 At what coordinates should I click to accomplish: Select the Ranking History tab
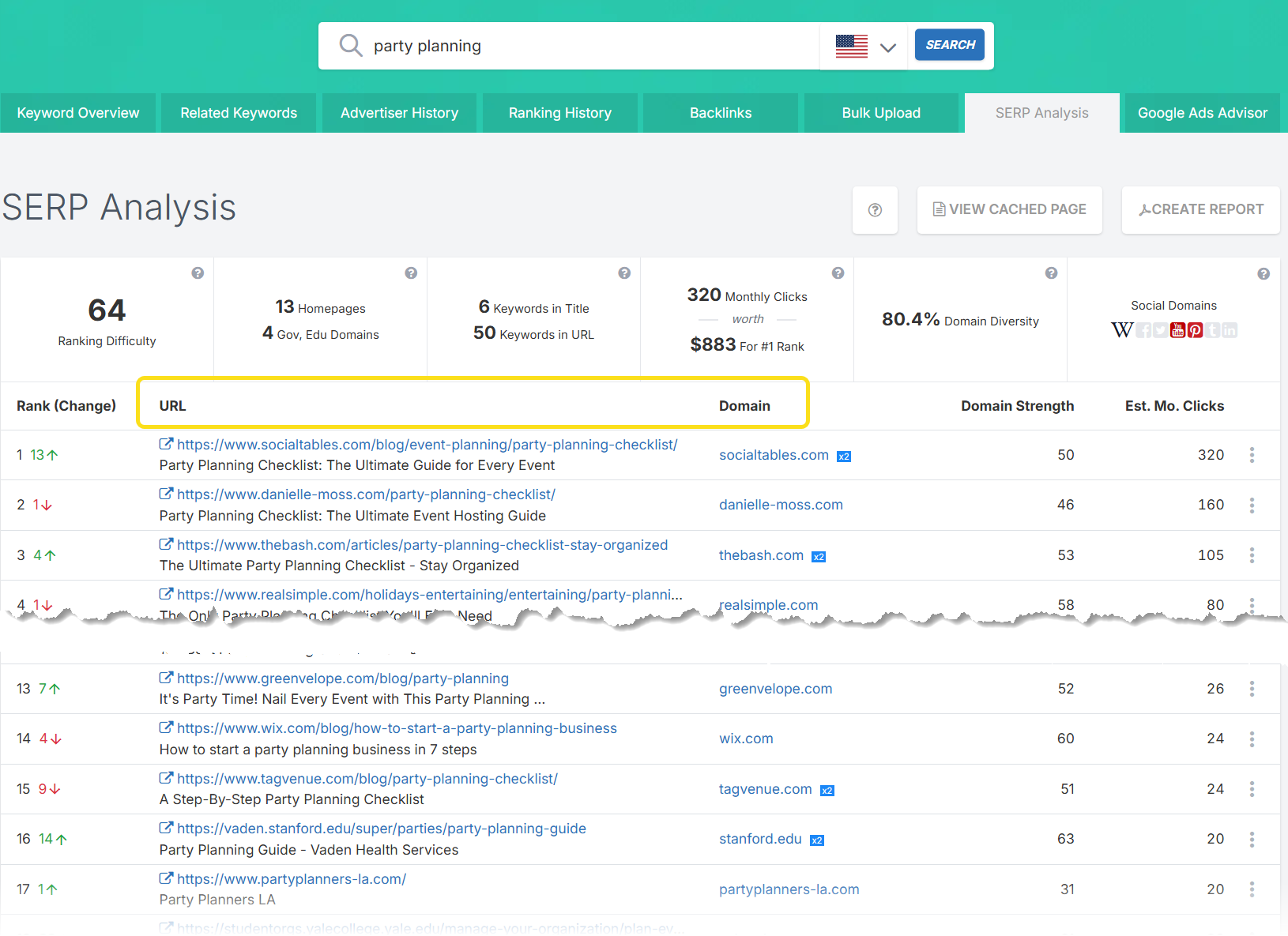click(560, 113)
